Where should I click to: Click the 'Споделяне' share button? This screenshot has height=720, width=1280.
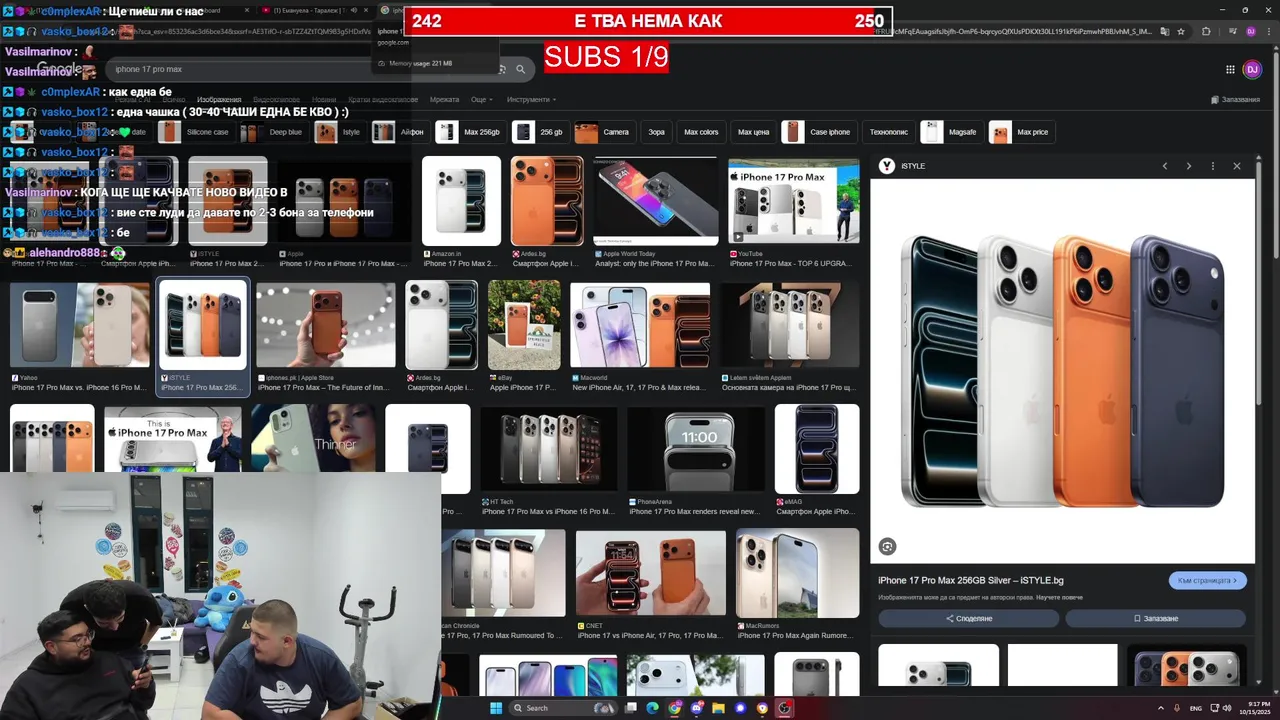[969, 618]
